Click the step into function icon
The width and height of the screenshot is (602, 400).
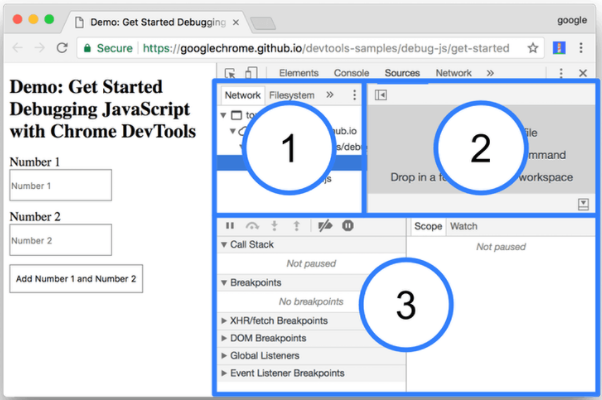click(275, 226)
